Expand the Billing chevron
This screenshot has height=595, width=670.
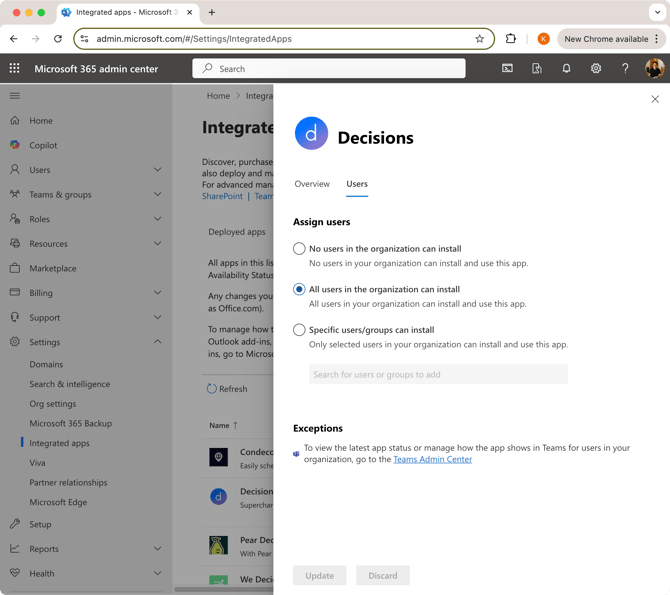[158, 292]
